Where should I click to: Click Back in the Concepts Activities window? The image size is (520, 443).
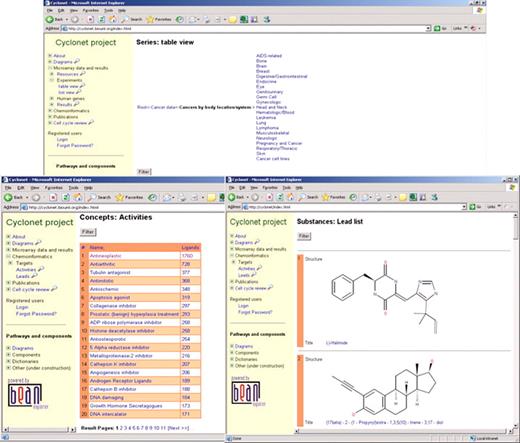pos(13,198)
